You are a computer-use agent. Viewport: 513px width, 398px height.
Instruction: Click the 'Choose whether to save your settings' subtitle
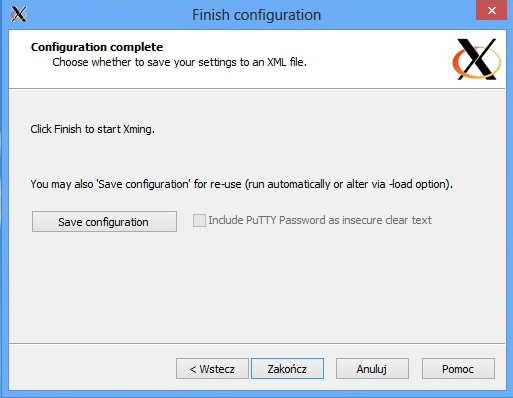(x=179, y=62)
